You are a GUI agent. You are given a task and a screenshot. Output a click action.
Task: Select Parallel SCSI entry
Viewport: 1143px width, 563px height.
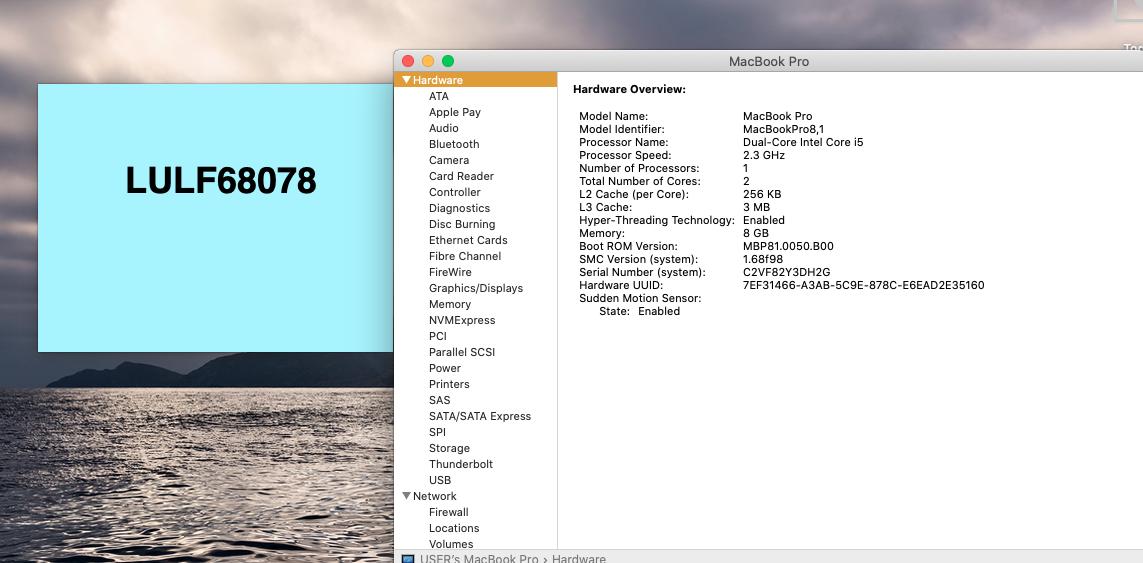462,352
